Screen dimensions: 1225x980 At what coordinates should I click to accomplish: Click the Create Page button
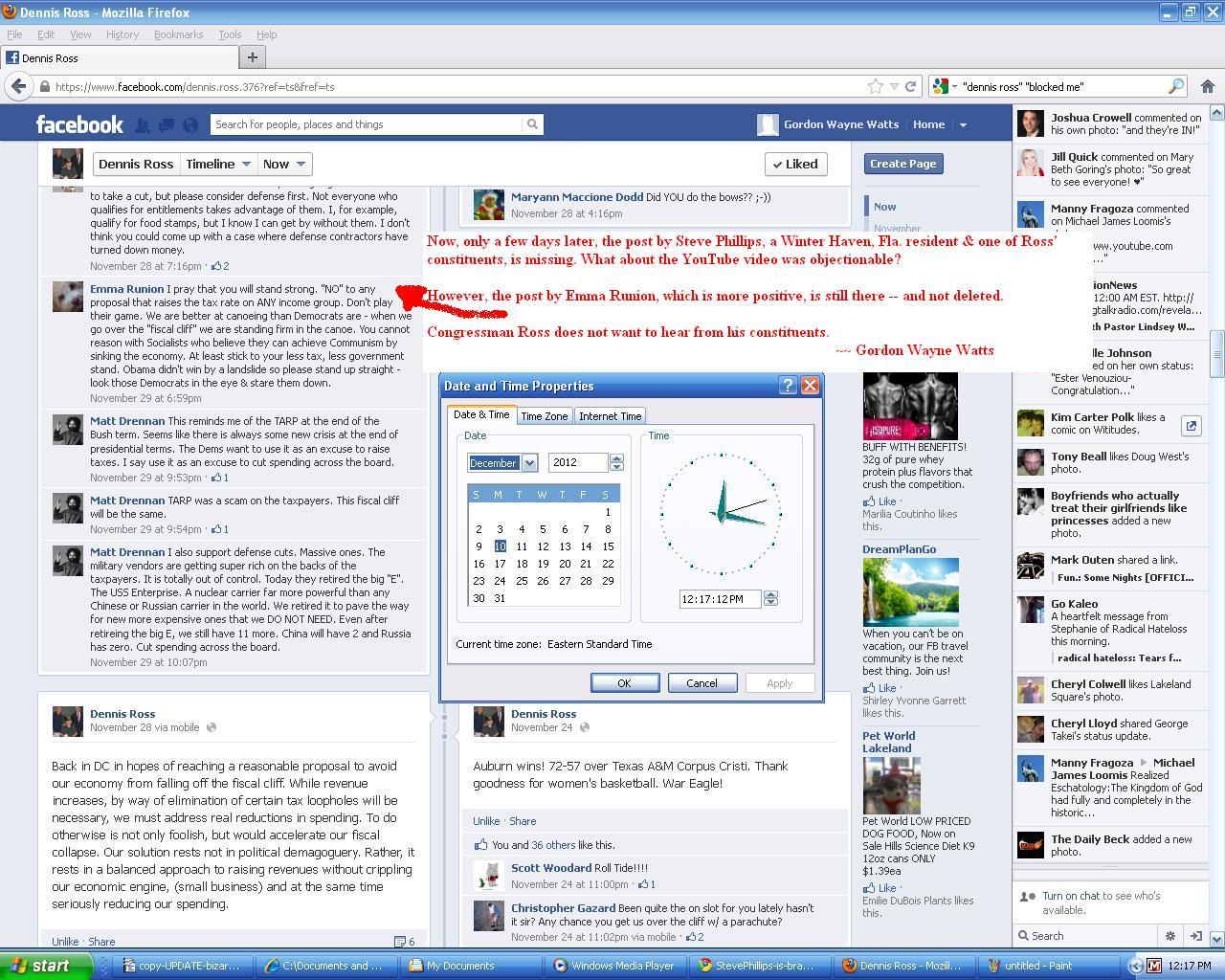click(902, 164)
